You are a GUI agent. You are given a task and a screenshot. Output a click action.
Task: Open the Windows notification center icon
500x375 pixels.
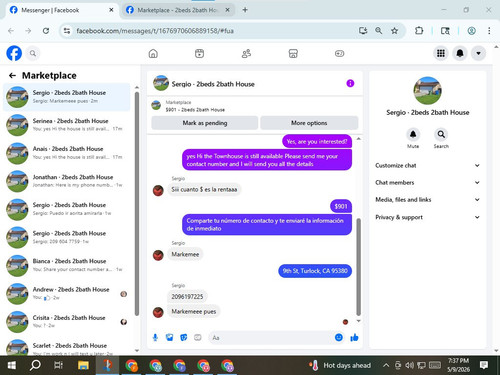484,365
